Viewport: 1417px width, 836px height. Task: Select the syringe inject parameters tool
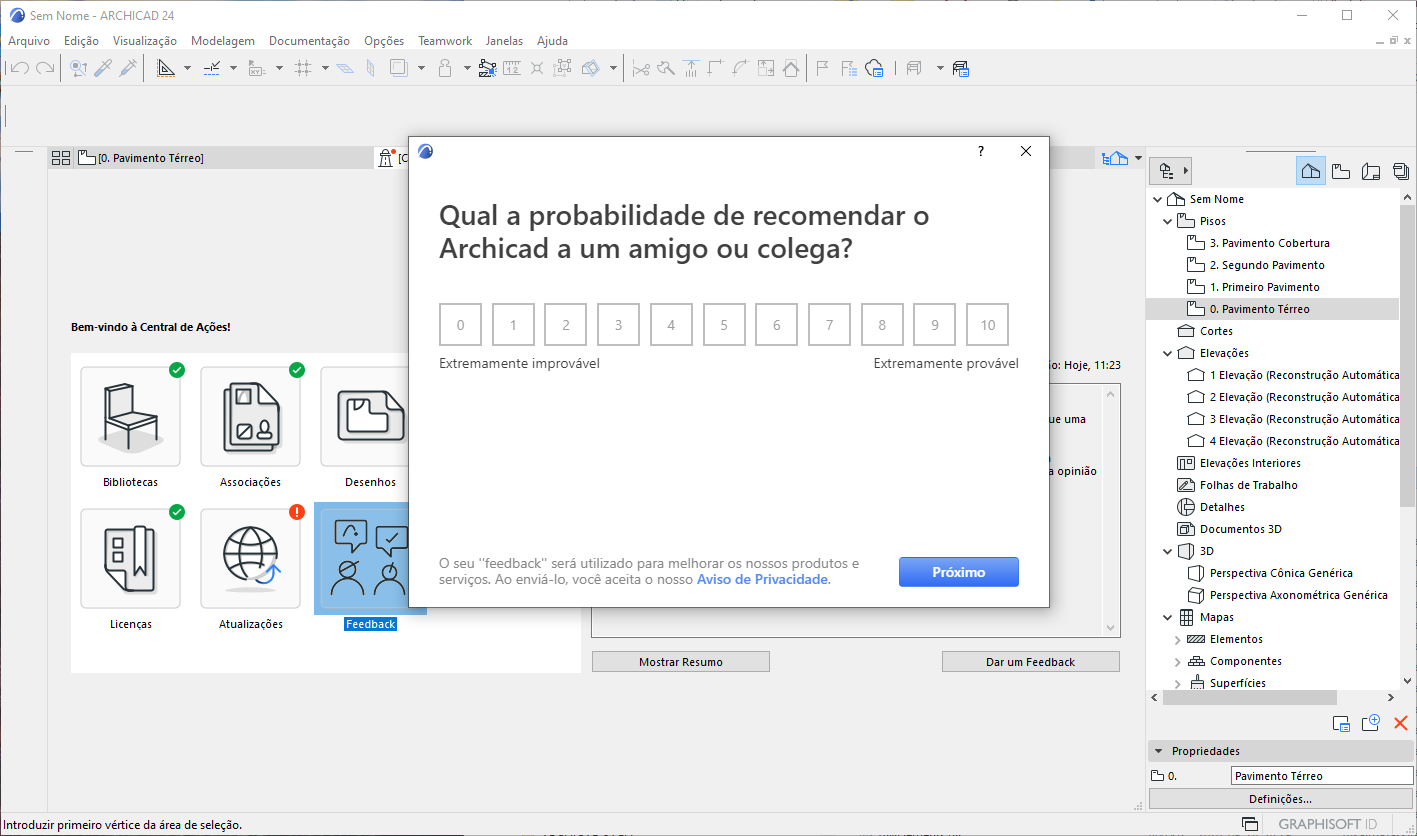(128, 68)
